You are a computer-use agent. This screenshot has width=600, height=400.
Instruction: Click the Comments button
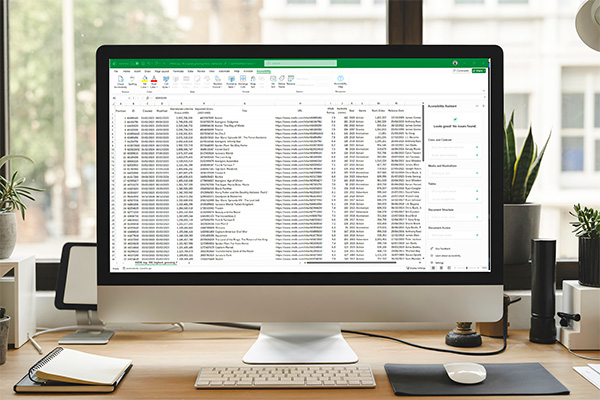(459, 72)
